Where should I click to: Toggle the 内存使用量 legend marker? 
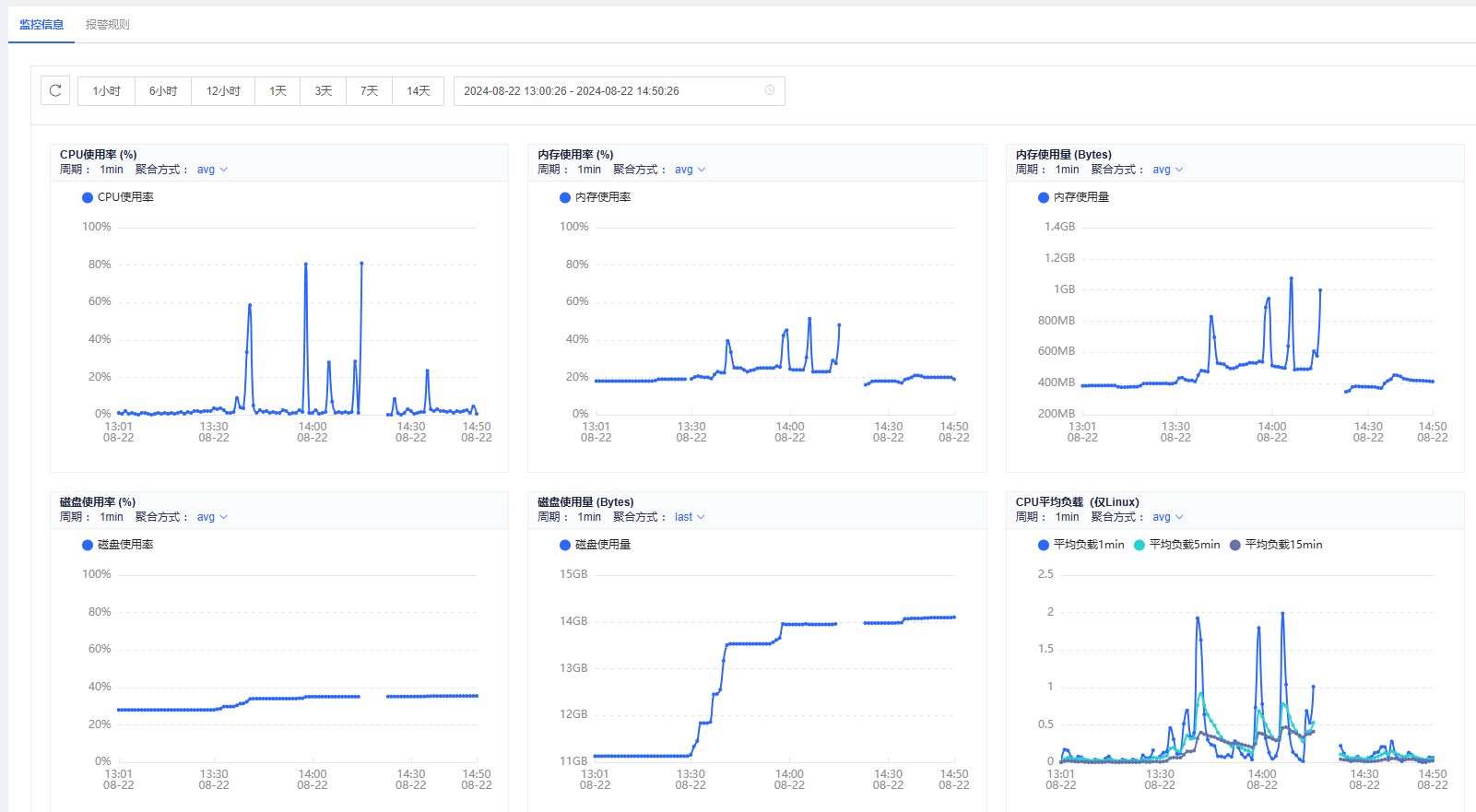(x=1044, y=197)
